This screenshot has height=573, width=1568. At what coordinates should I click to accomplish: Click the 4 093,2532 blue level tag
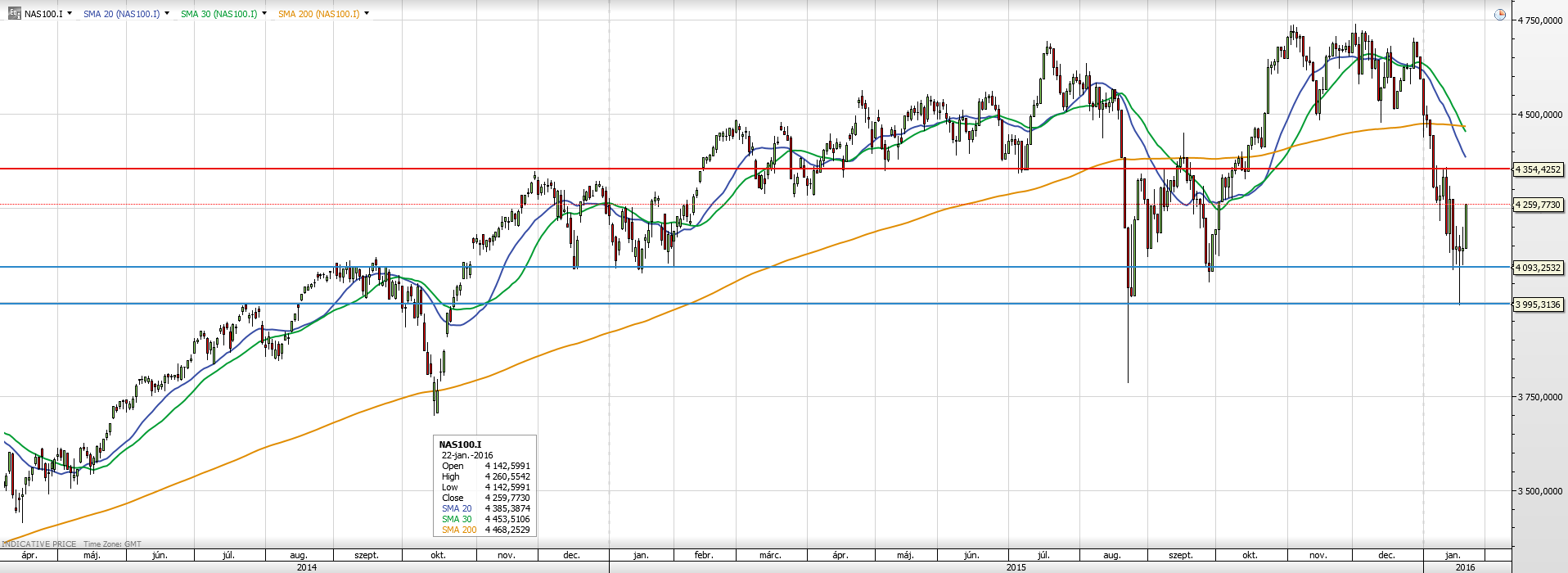[1539, 268]
